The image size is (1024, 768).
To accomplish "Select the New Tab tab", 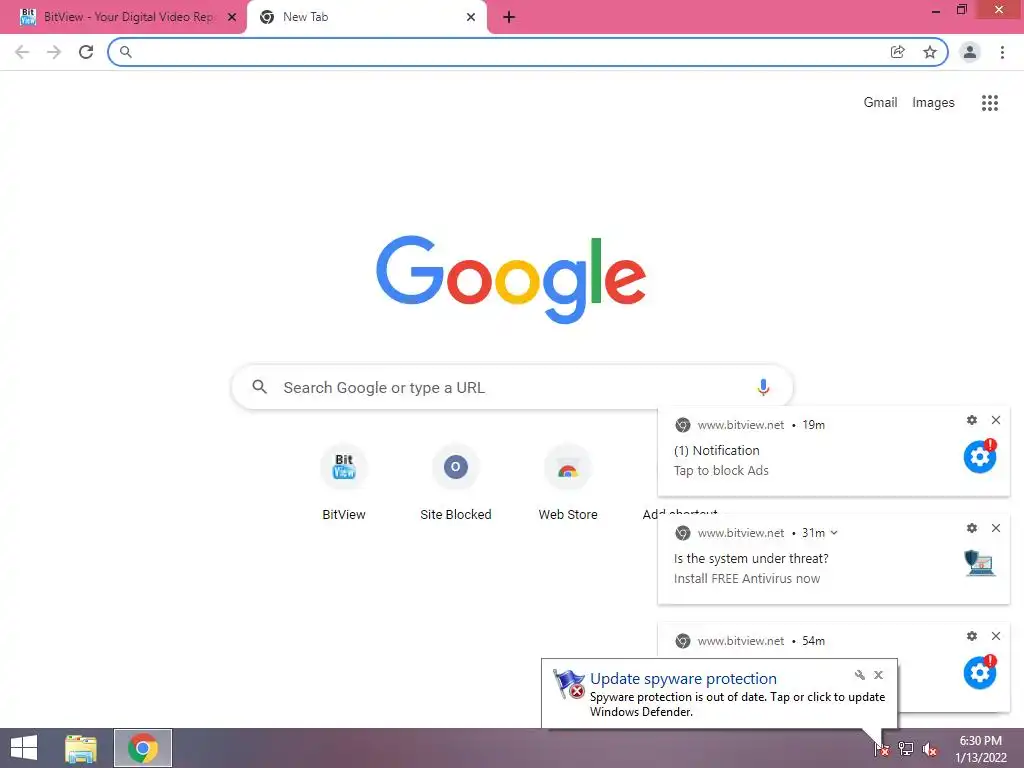I will click(367, 17).
